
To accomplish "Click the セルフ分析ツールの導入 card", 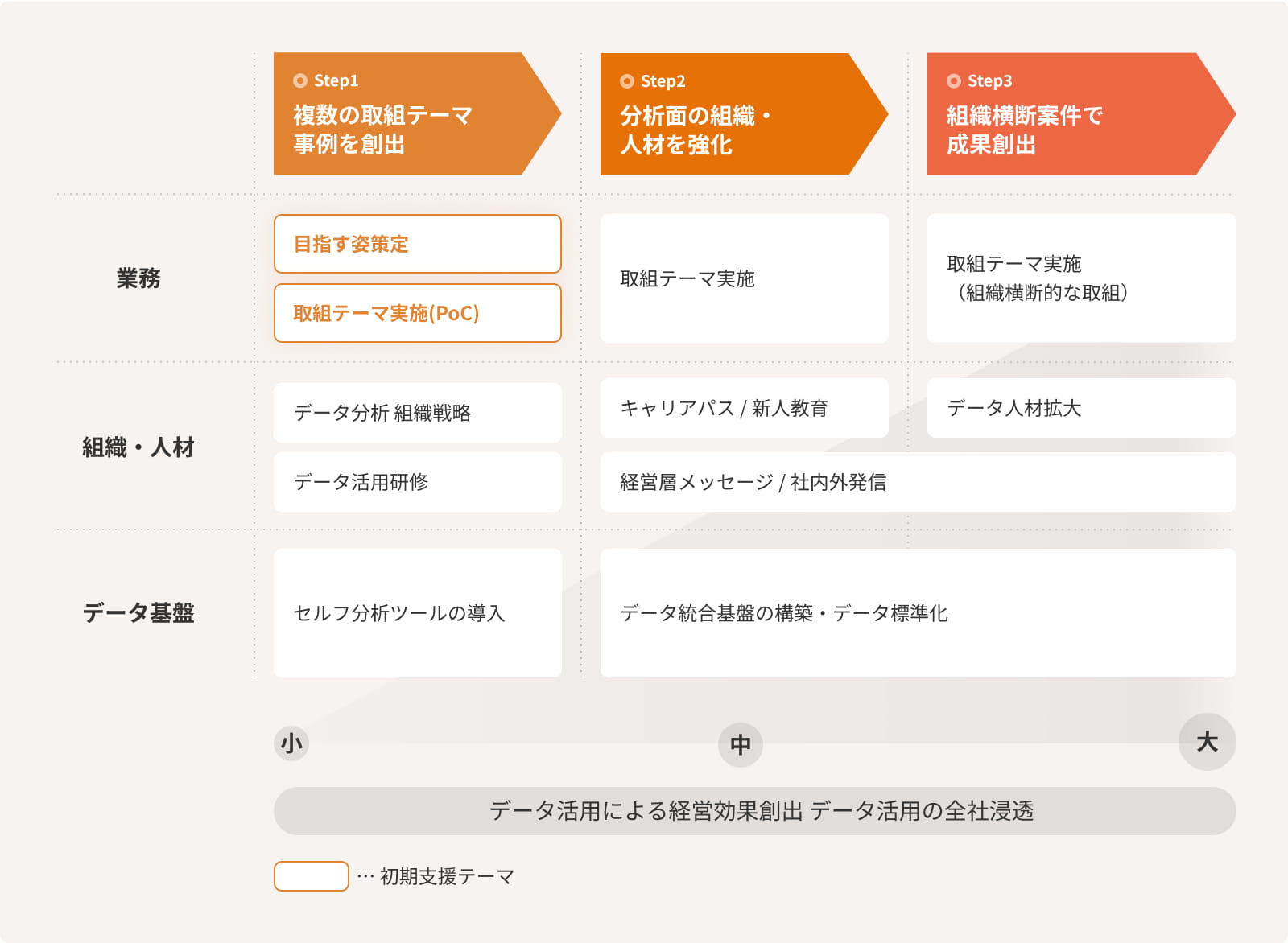I will tap(418, 613).
